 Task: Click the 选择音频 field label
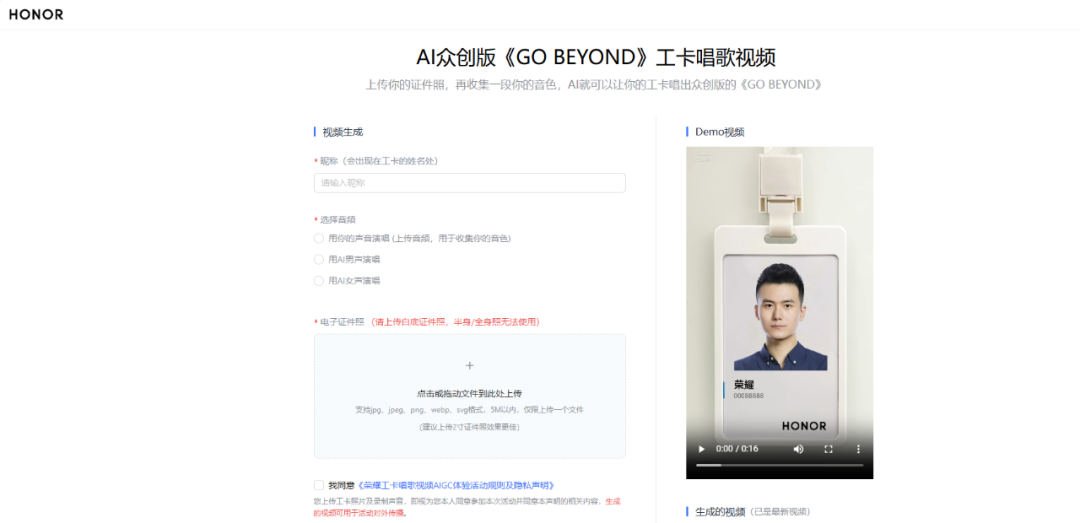point(338,220)
